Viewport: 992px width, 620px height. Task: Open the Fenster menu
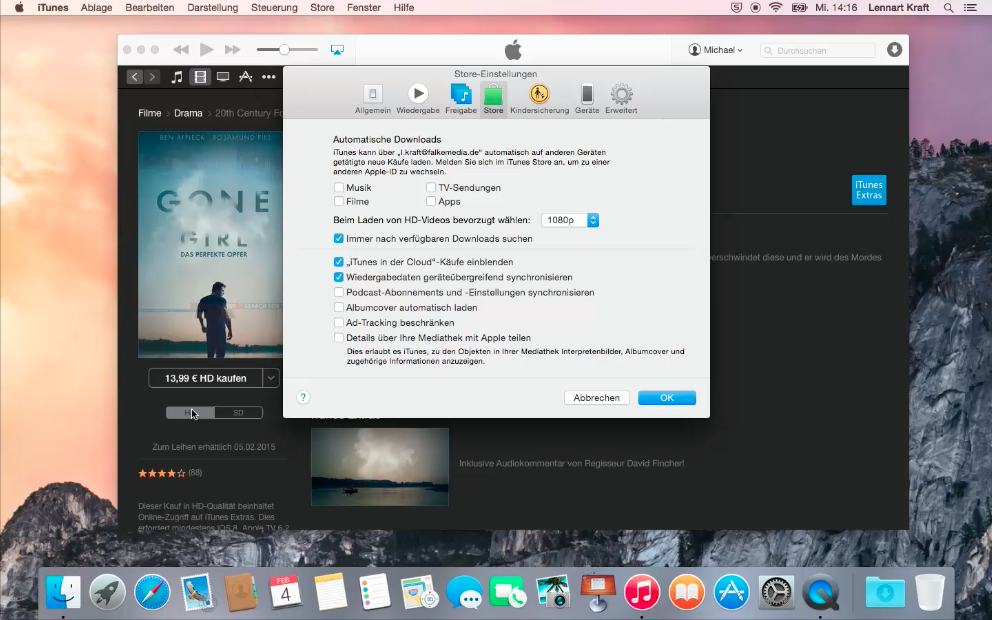pyautogui.click(x=364, y=8)
